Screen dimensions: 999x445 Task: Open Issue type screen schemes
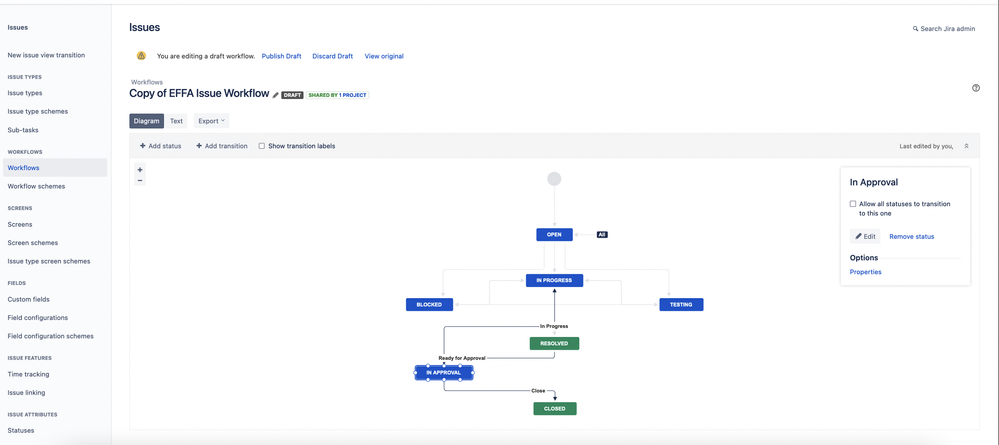49,261
